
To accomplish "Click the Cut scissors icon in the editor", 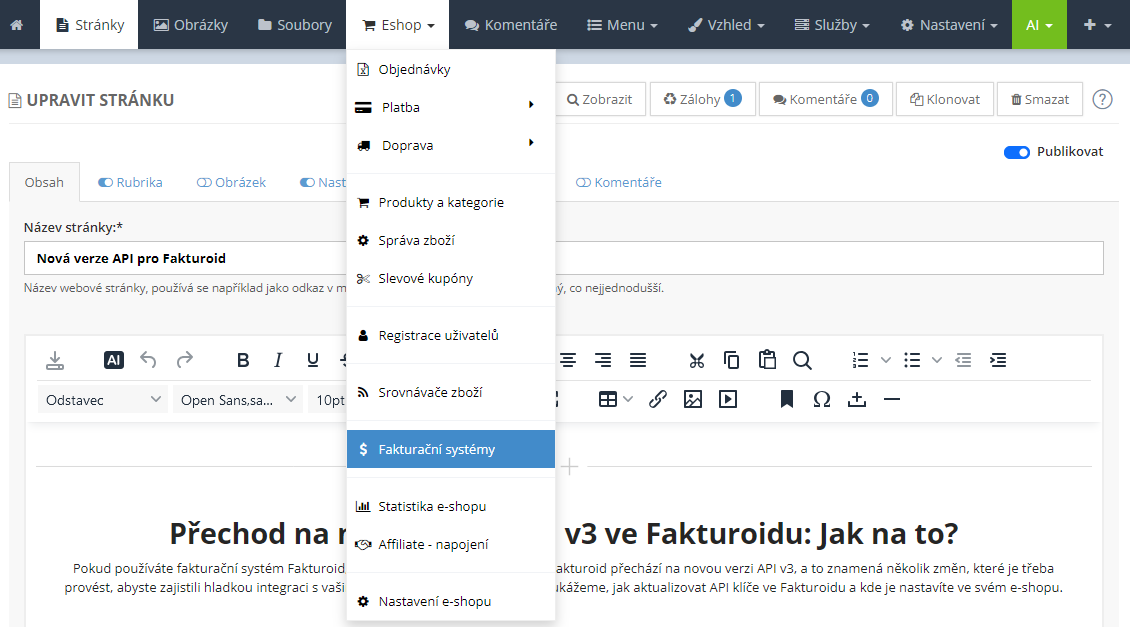I will (697, 360).
